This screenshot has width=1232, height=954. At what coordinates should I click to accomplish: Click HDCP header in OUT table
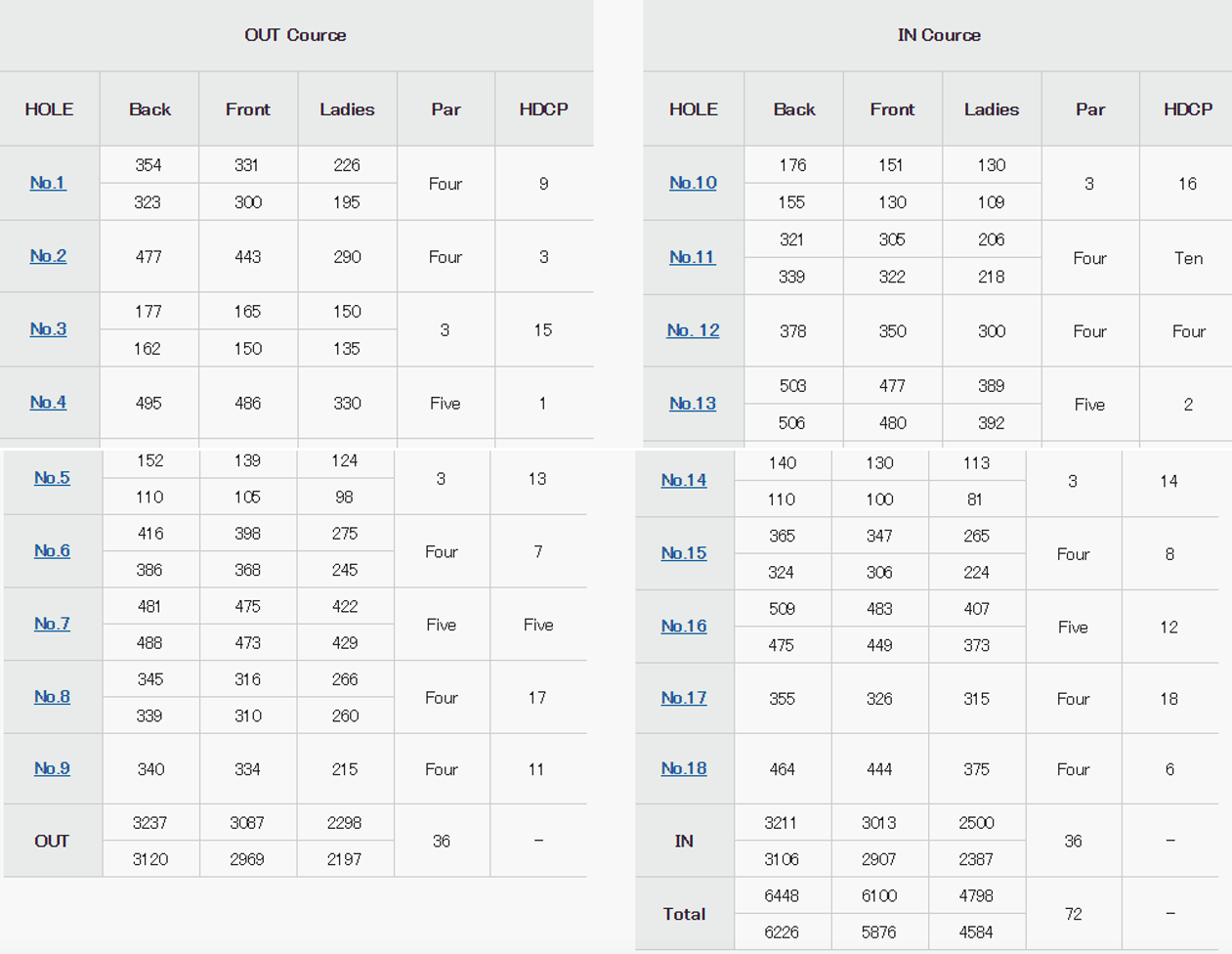click(544, 109)
